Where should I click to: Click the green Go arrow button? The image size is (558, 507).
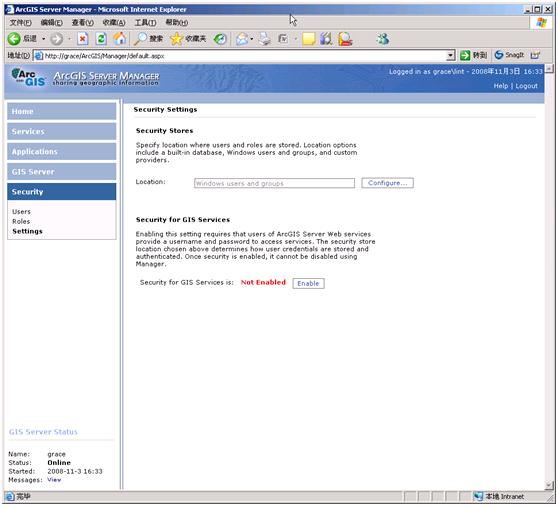465,56
